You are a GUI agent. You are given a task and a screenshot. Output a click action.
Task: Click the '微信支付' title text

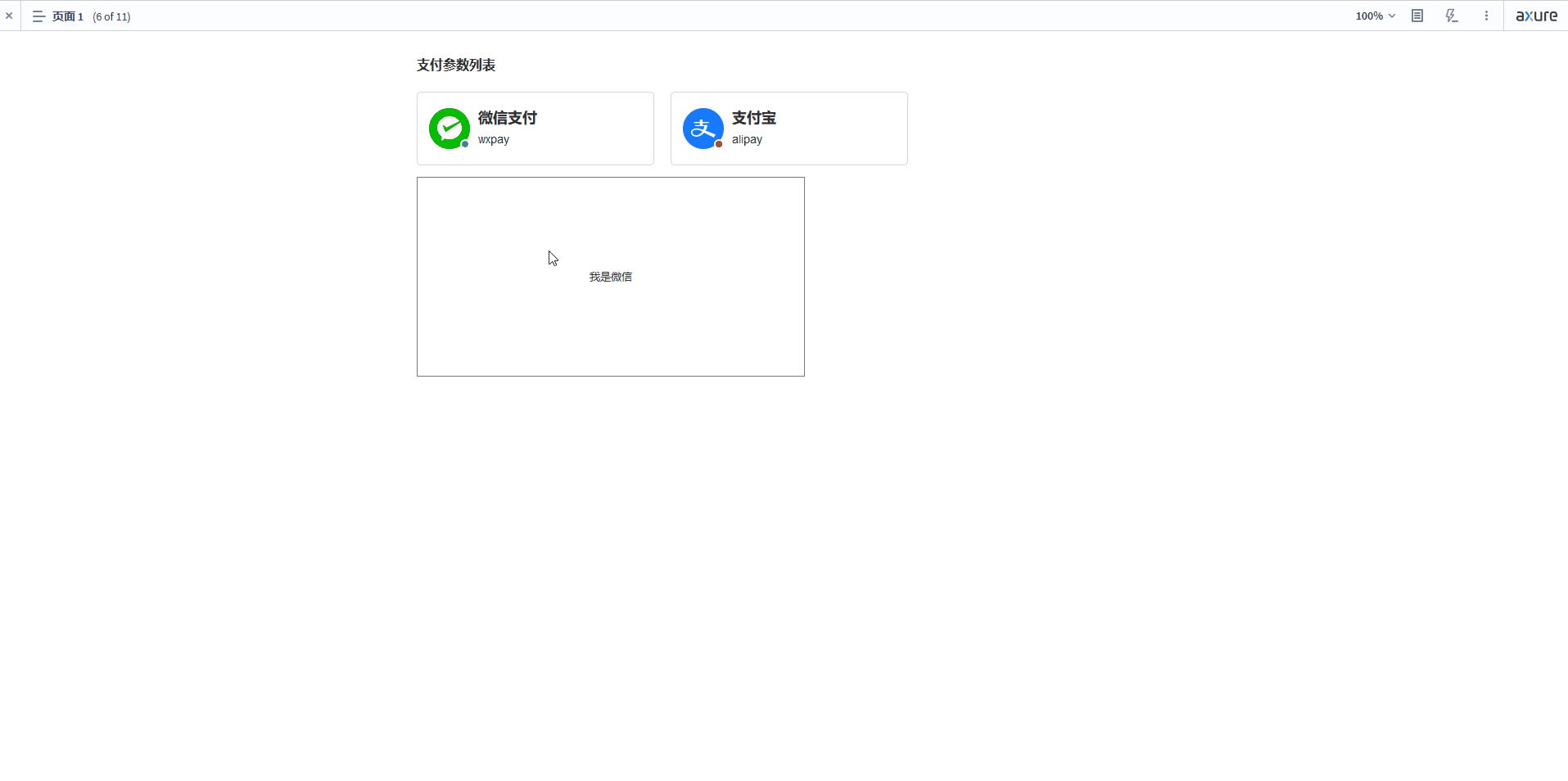click(x=508, y=118)
